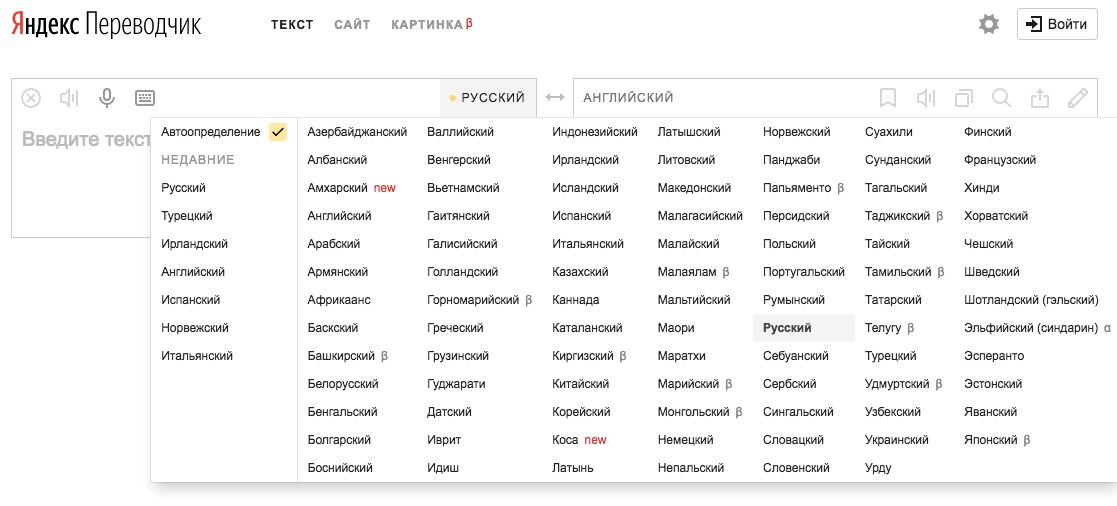This screenshot has width=1117, height=506.
Task: Open the virtual keyboard icon
Action: 145,98
